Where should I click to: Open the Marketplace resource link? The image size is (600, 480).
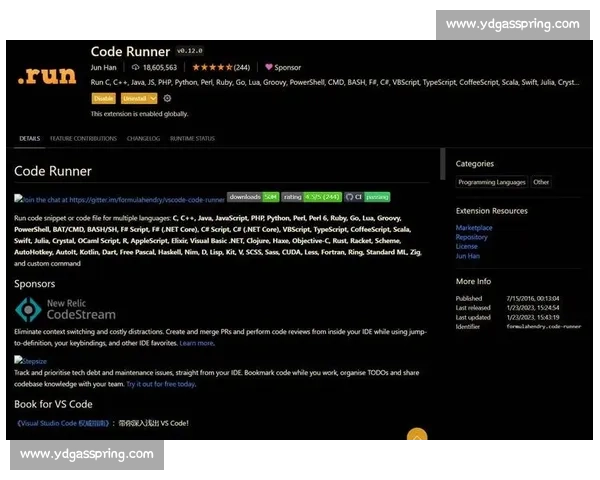click(474, 228)
